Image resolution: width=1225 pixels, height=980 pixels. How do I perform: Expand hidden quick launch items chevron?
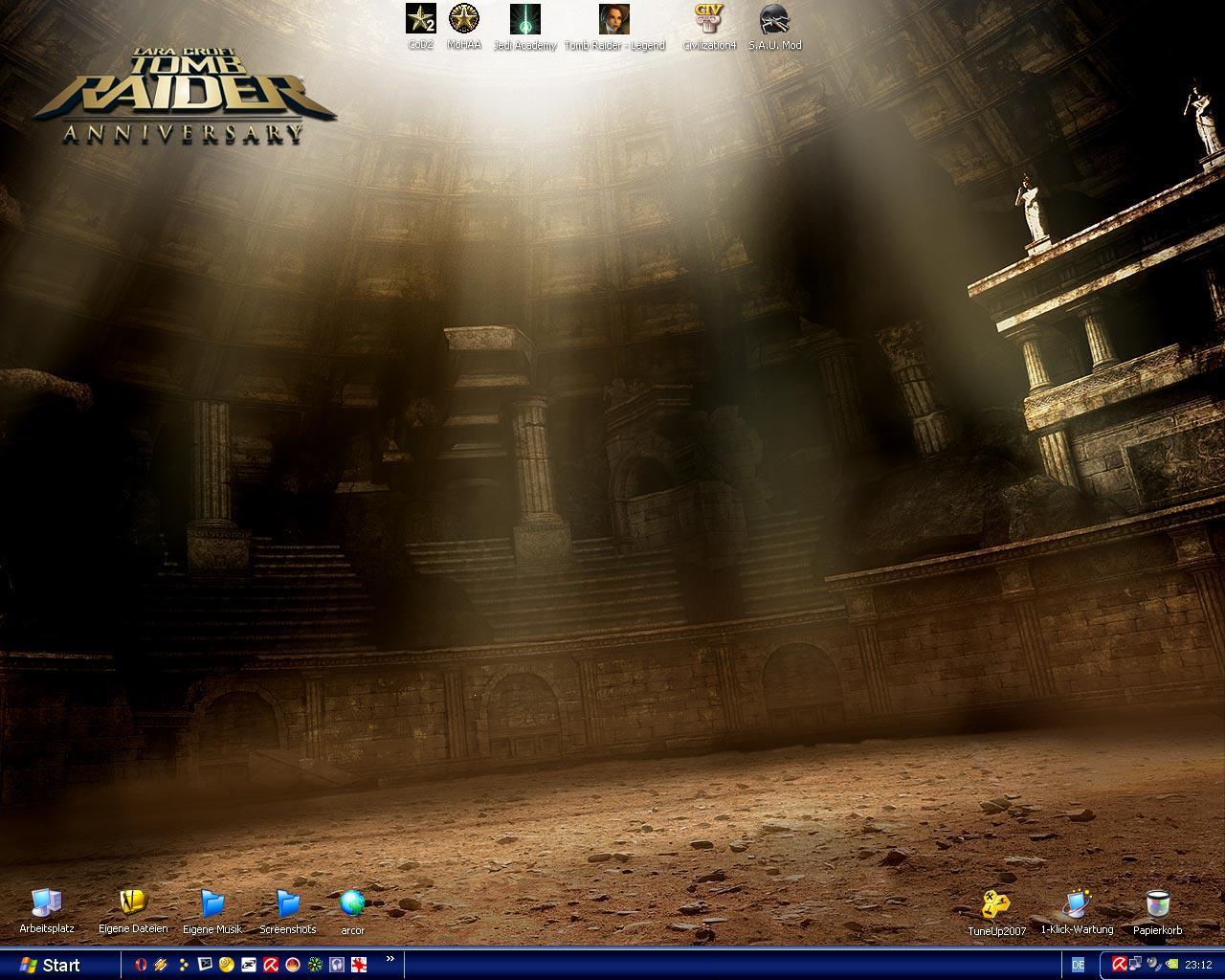pyautogui.click(x=390, y=959)
